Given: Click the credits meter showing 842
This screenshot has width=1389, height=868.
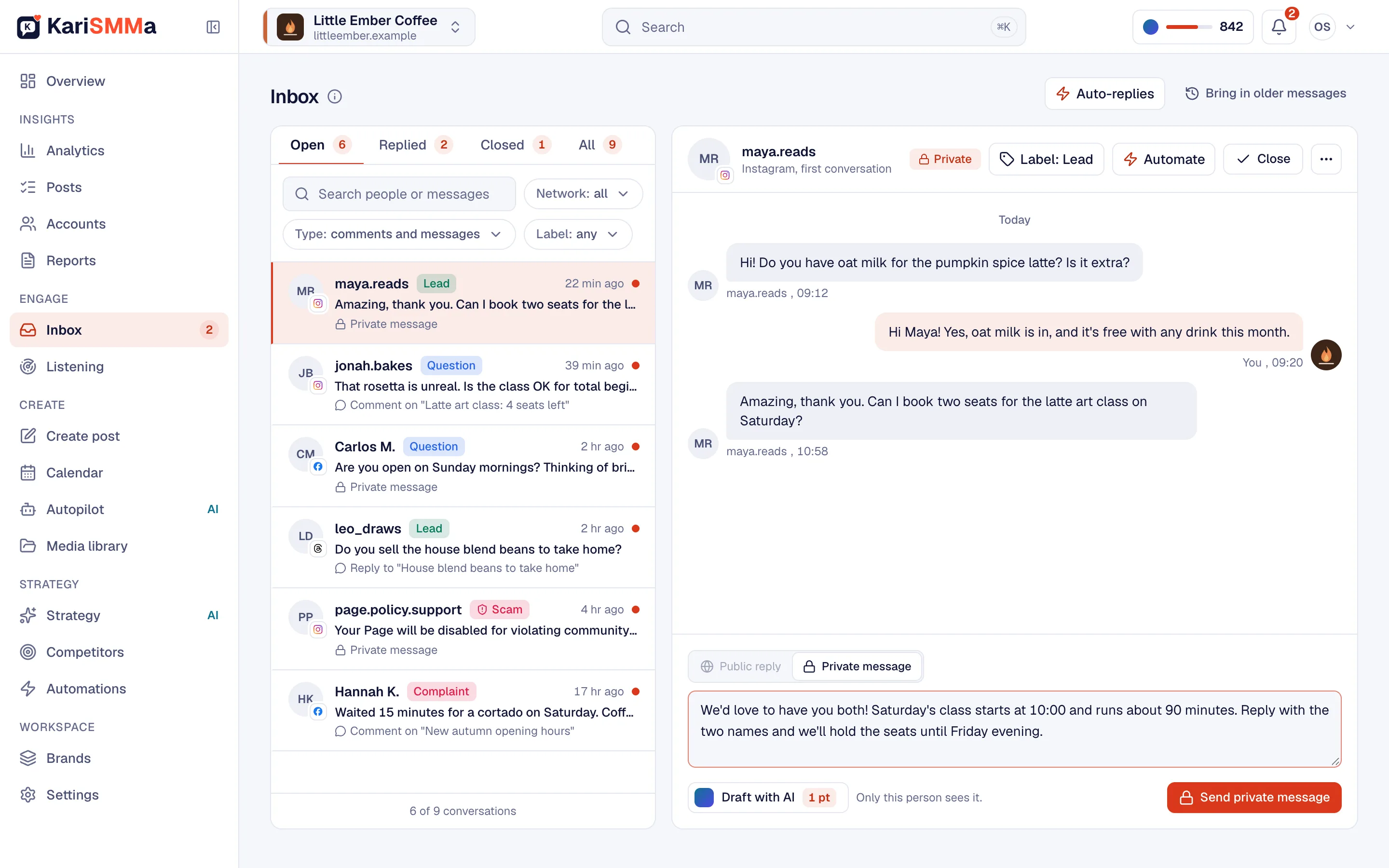Looking at the screenshot, I should click(x=1192, y=27).
